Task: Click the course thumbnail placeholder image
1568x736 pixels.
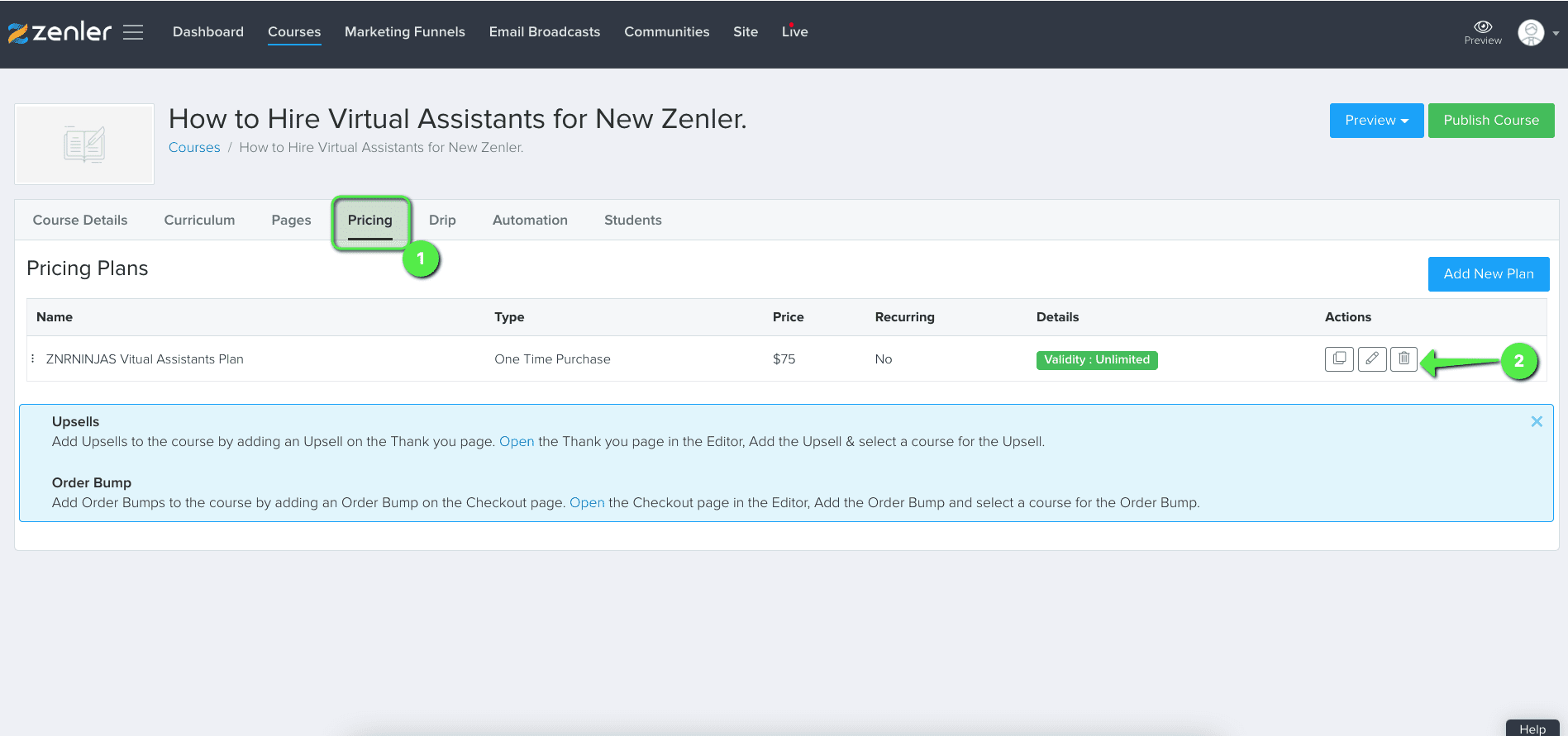Action: (x=84, y=145)
